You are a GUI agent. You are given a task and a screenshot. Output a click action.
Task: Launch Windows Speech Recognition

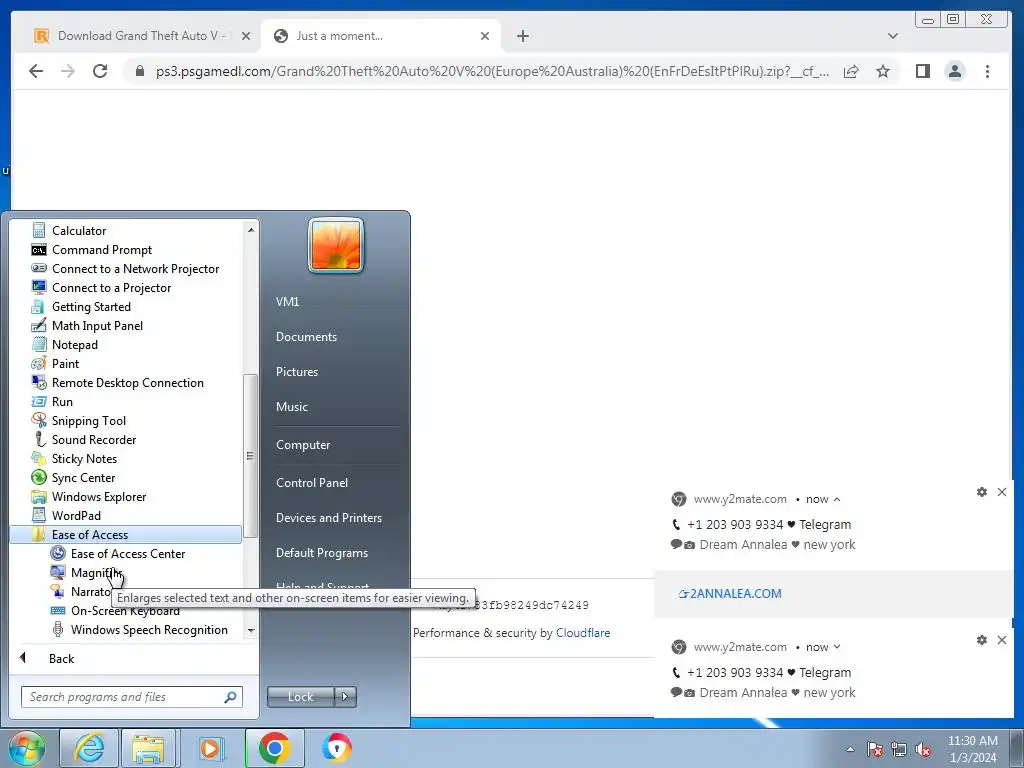pyautogui.click(x=149, y=630)
